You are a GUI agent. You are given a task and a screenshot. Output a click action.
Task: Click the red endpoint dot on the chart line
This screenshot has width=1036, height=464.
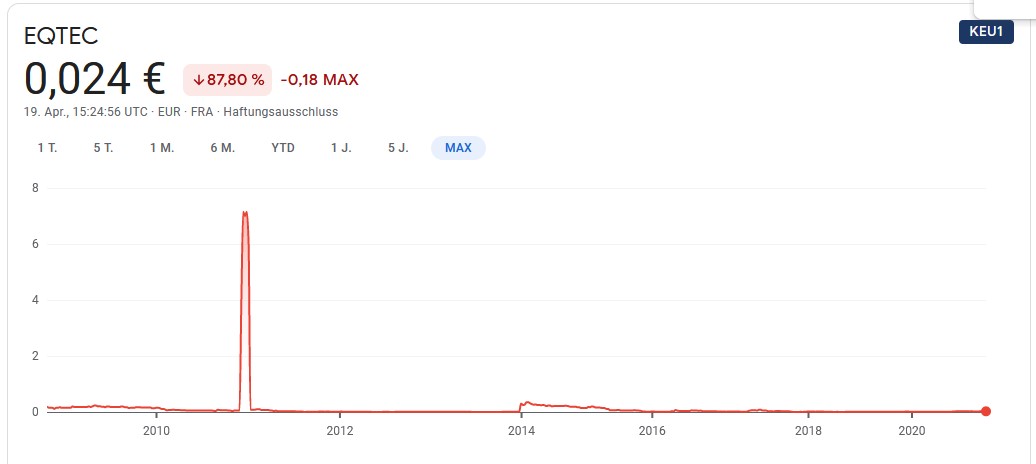coord(986,411)
